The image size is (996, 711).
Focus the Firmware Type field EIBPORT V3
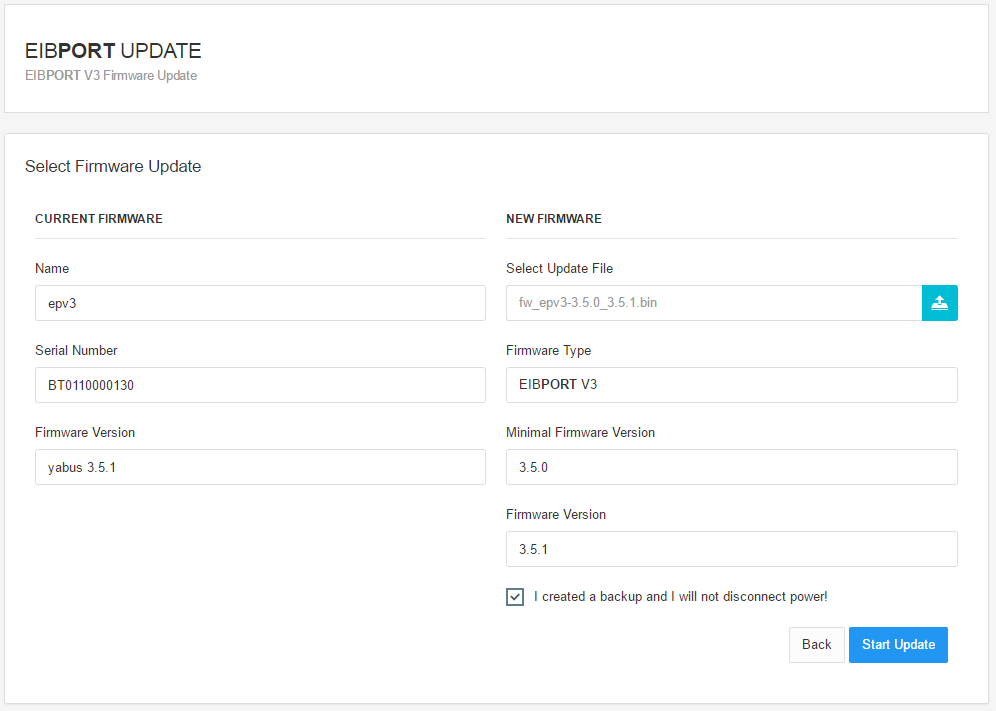tap(731, 385)
